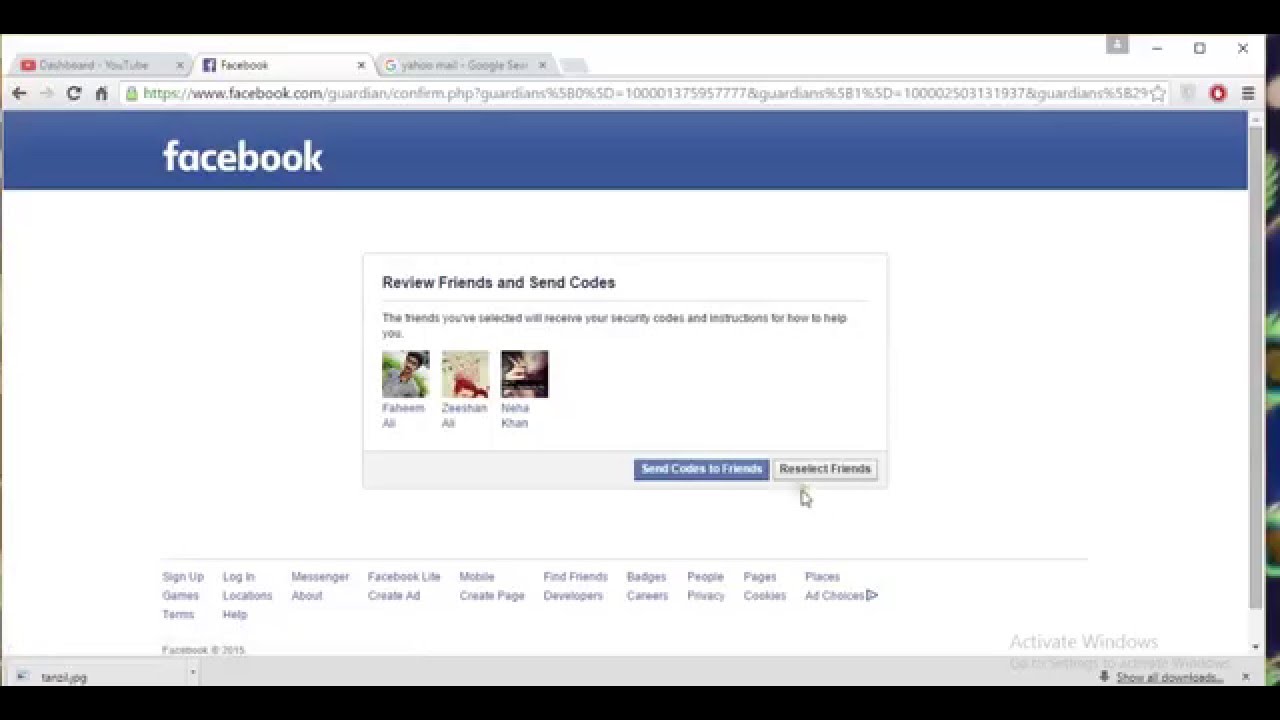Open Games footer link
Viewport: 1280px width, 720px height.
click(180, 596)
